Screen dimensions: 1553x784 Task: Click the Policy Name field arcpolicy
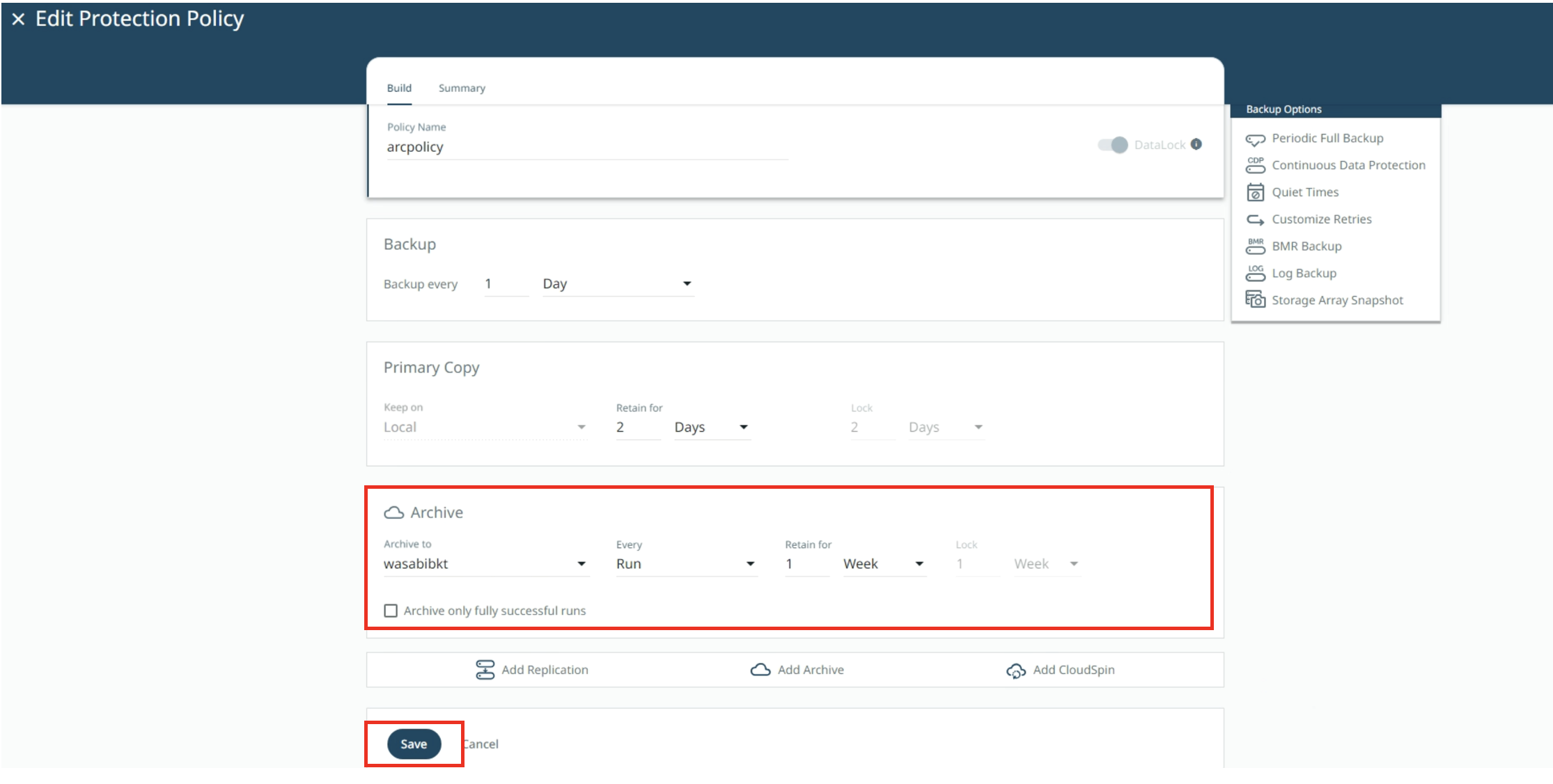click(587, 147)
